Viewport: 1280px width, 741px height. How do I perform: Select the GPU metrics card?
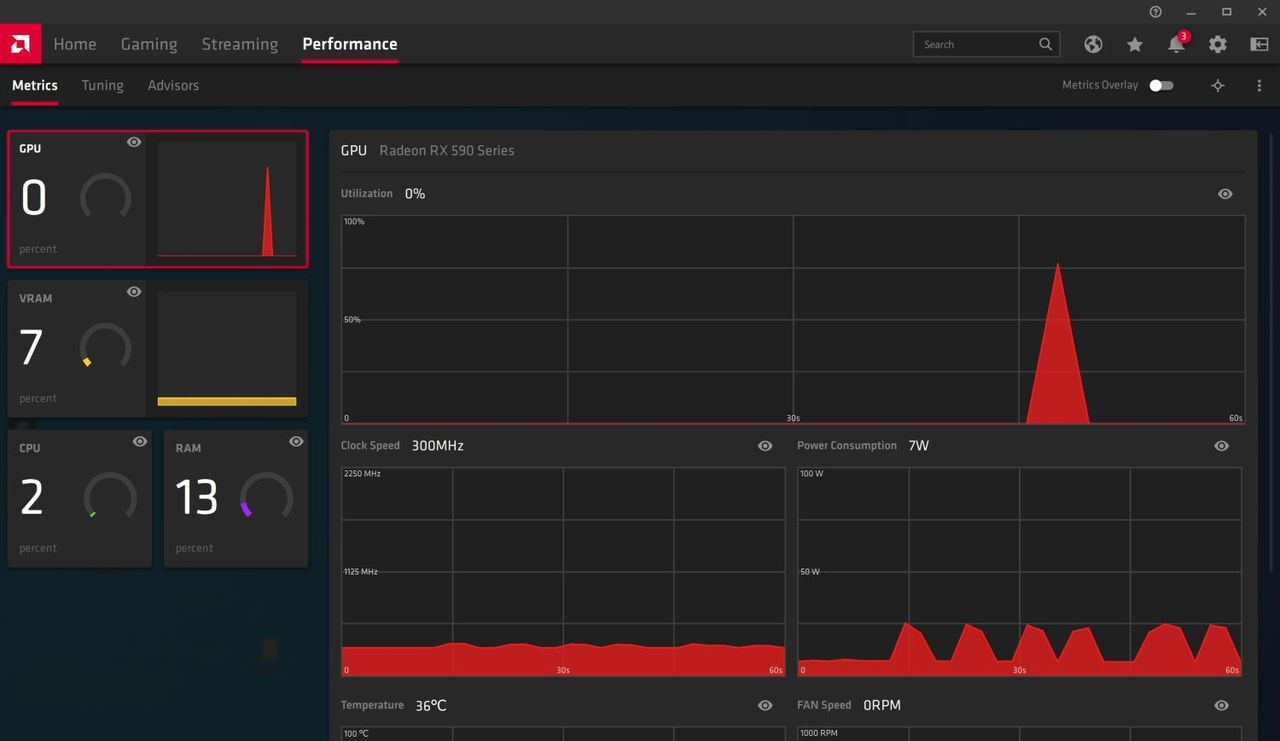[158, 199]
